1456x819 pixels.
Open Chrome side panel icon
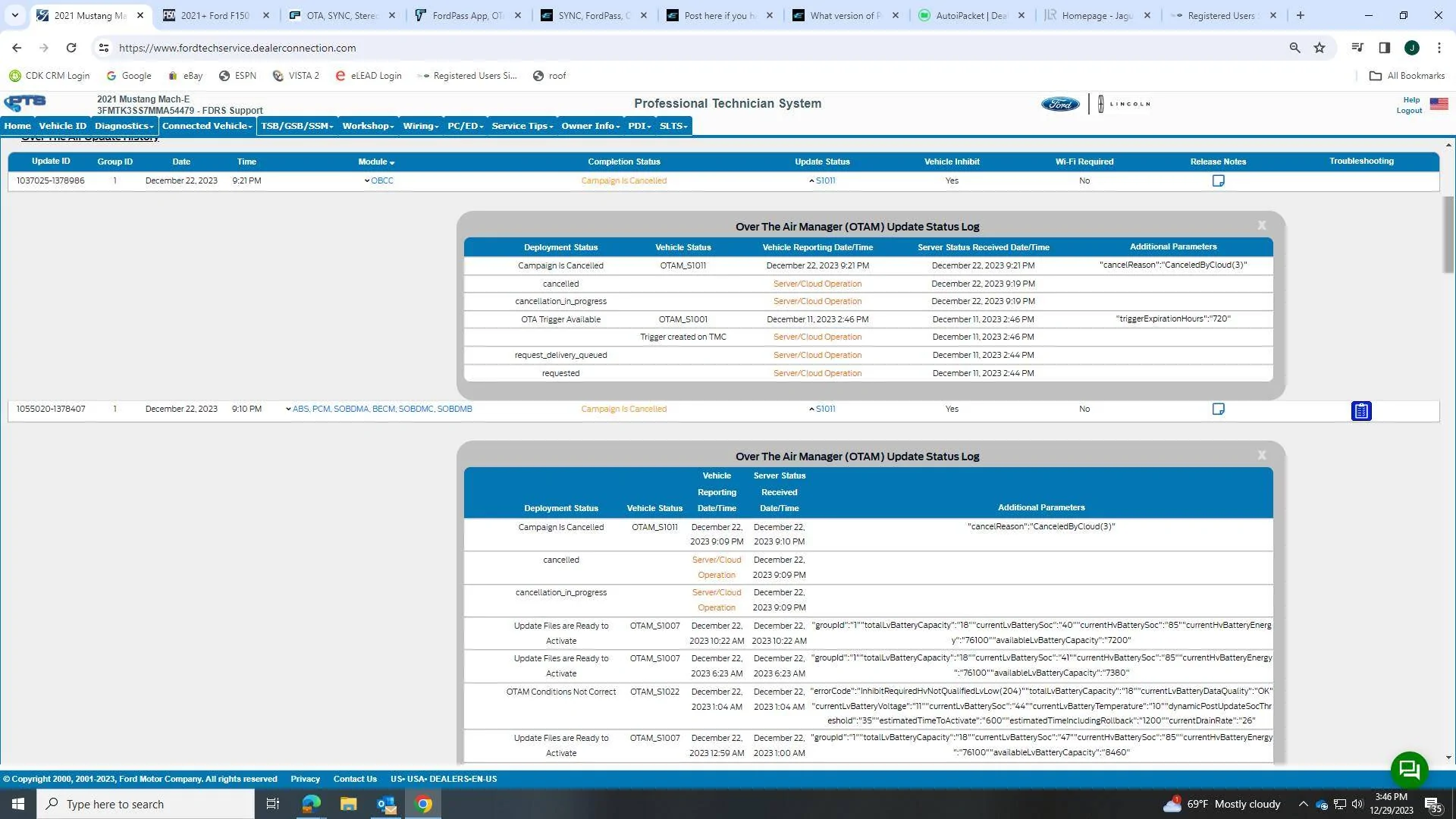(x=1385, y=48)
